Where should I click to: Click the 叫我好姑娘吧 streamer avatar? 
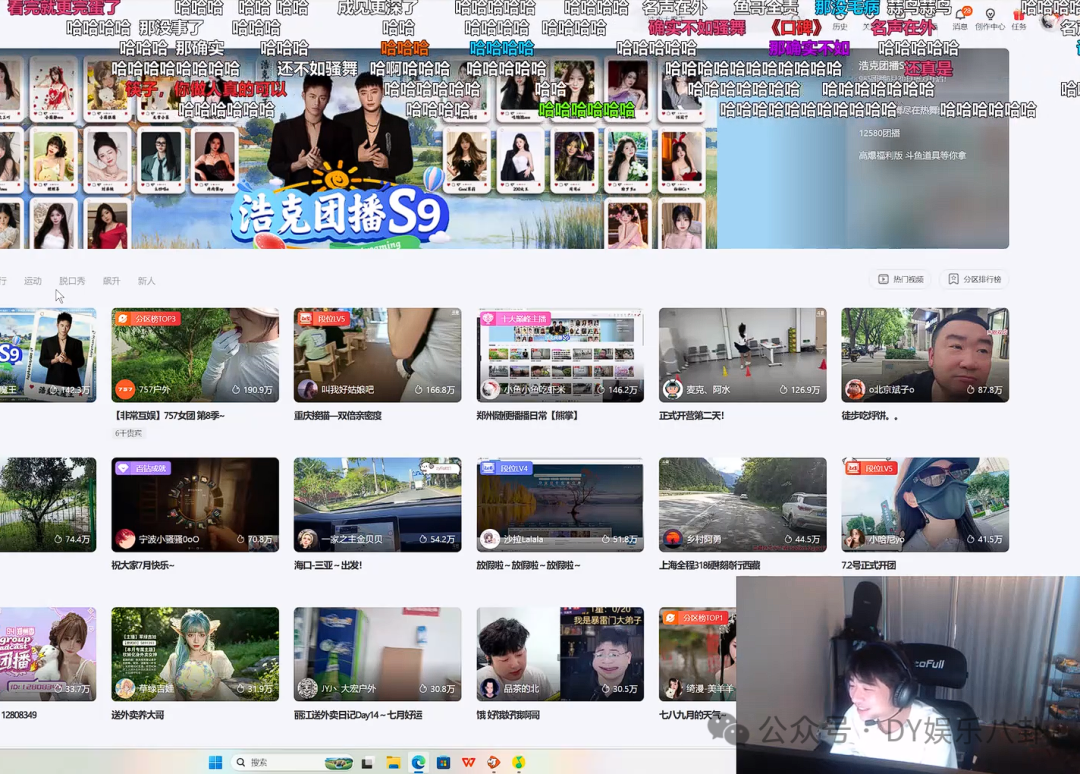coord(307,390)
